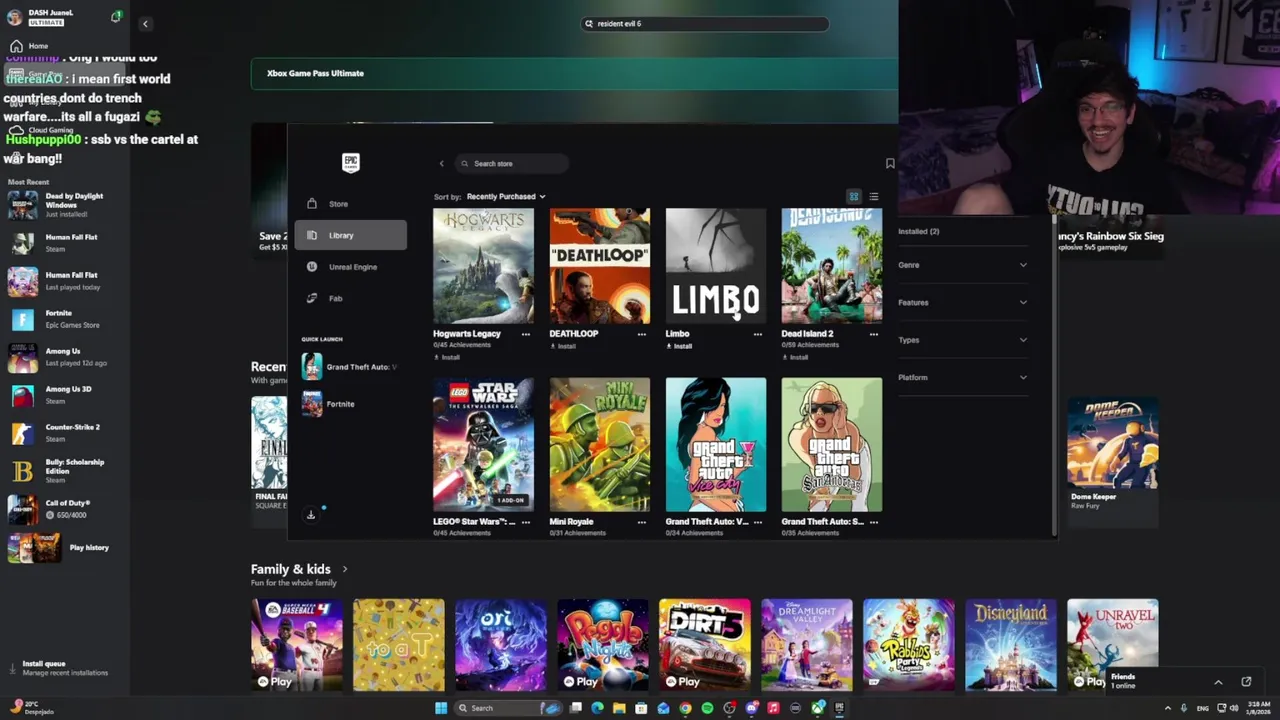Open Xbox app icon in taskbar
The width and height of the screenshot is (1280, 720).
[817, 708]
